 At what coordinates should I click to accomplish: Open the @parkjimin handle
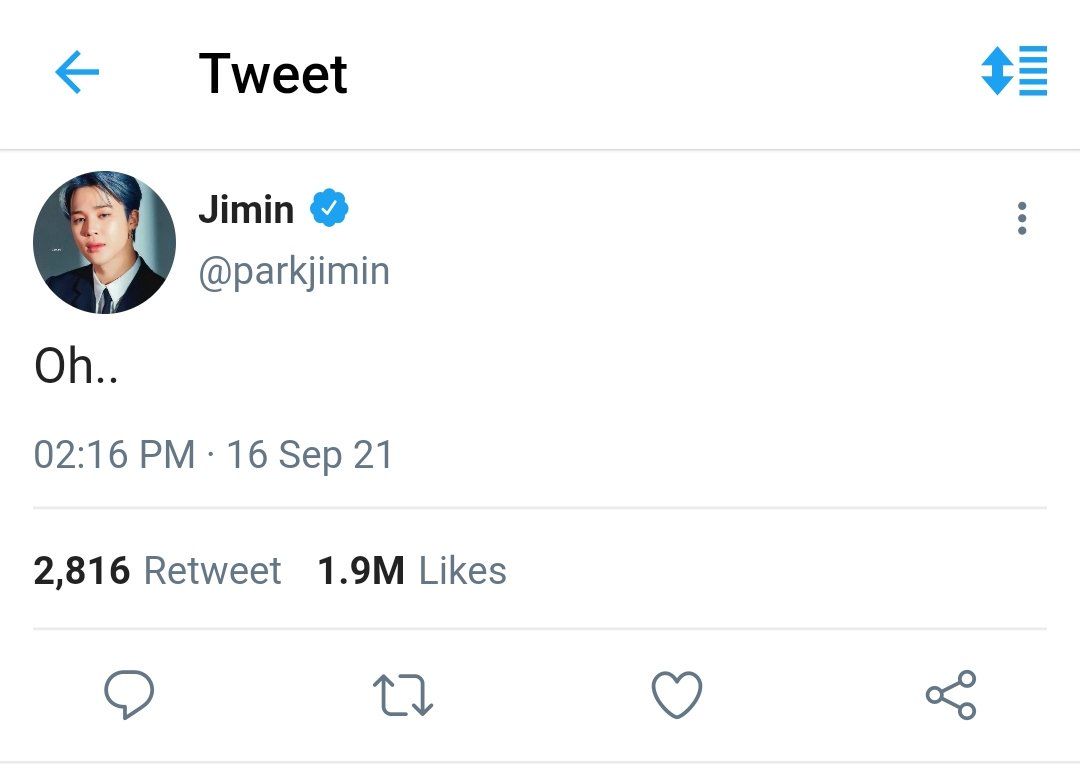[294, 271]
